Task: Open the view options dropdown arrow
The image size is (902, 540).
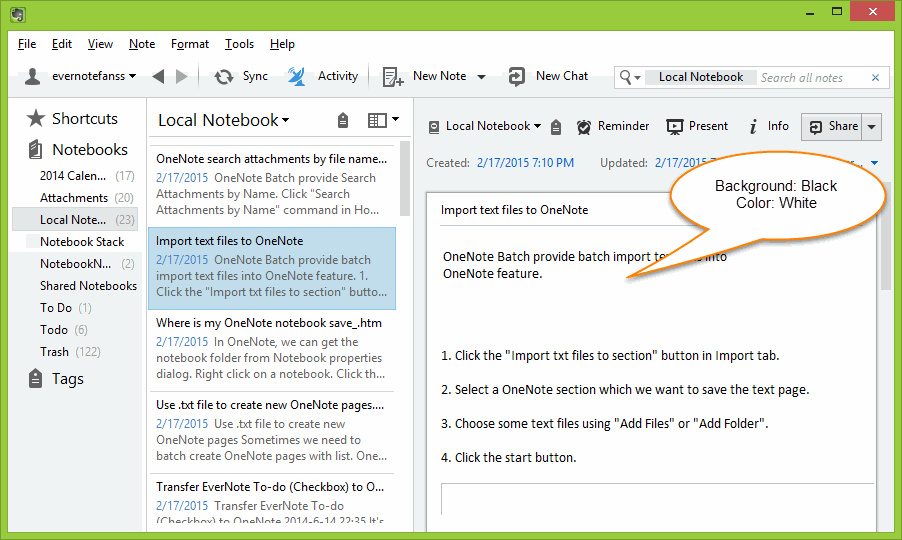Action: 396,119
